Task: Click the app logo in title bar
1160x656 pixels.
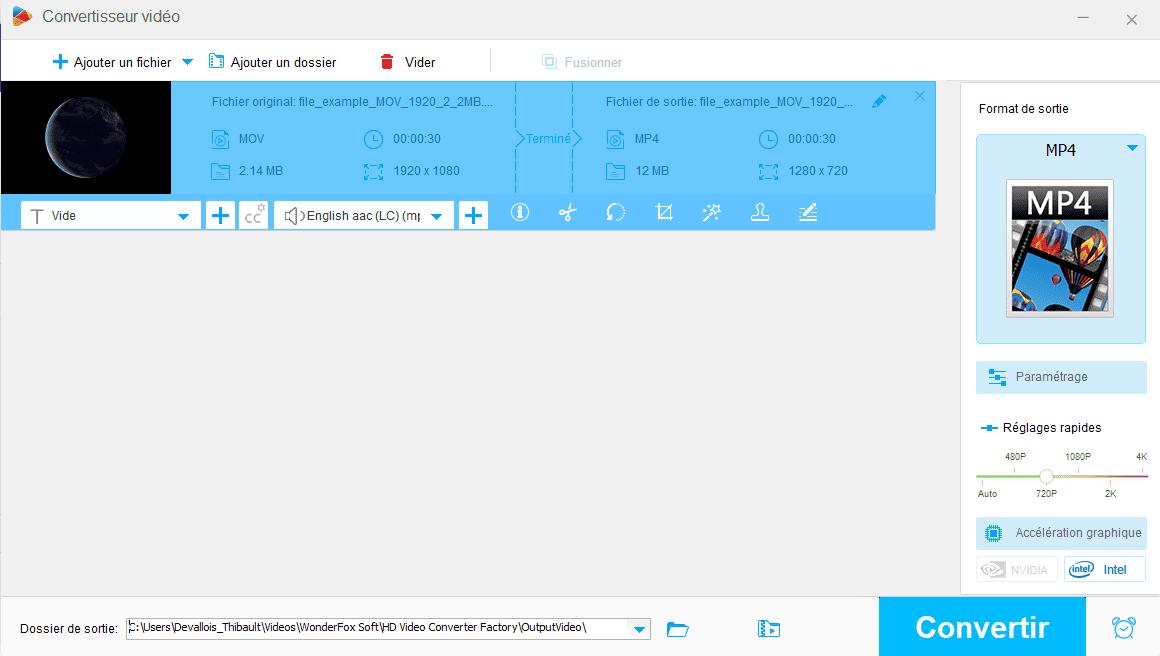Action: [21, 16]
